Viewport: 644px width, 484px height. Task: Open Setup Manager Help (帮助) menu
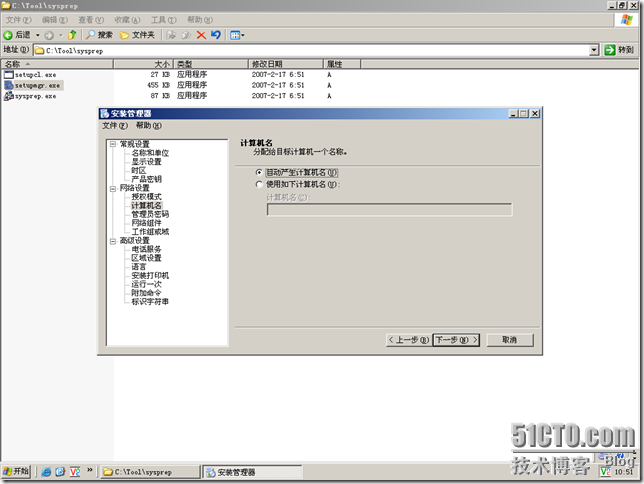tap(148, 125)
